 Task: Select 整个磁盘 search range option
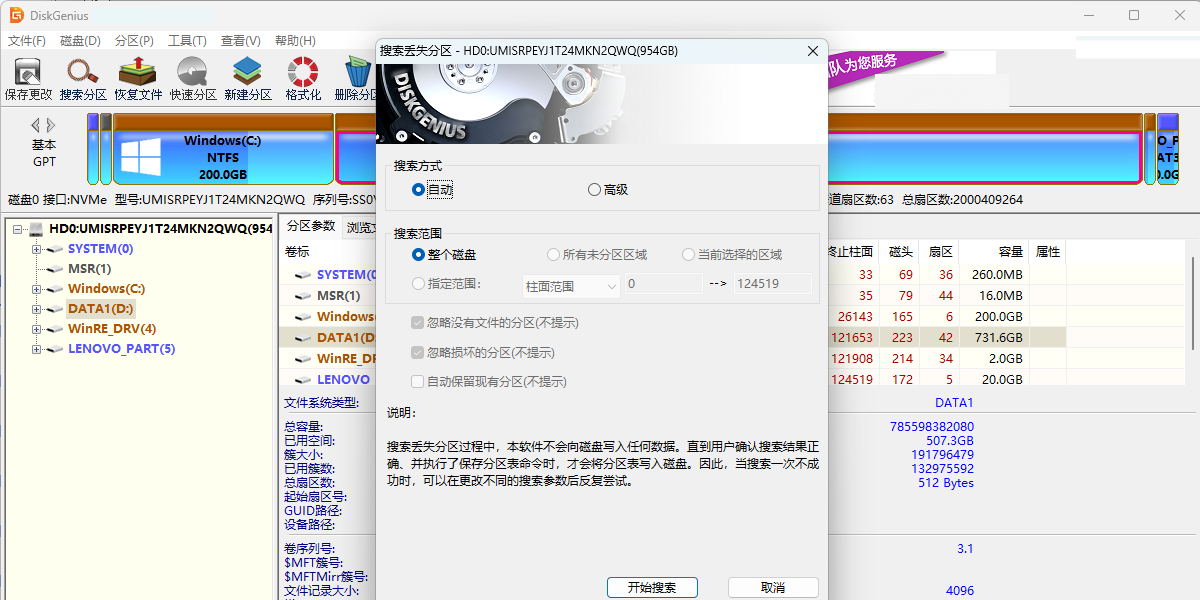point(418,255)
